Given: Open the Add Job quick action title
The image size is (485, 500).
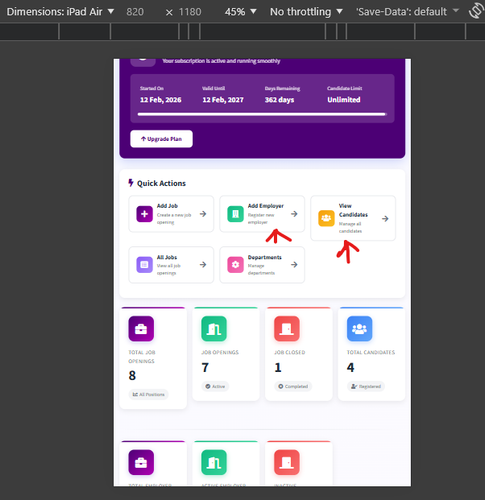Looking at the screenshot, I should coord(167,206).
